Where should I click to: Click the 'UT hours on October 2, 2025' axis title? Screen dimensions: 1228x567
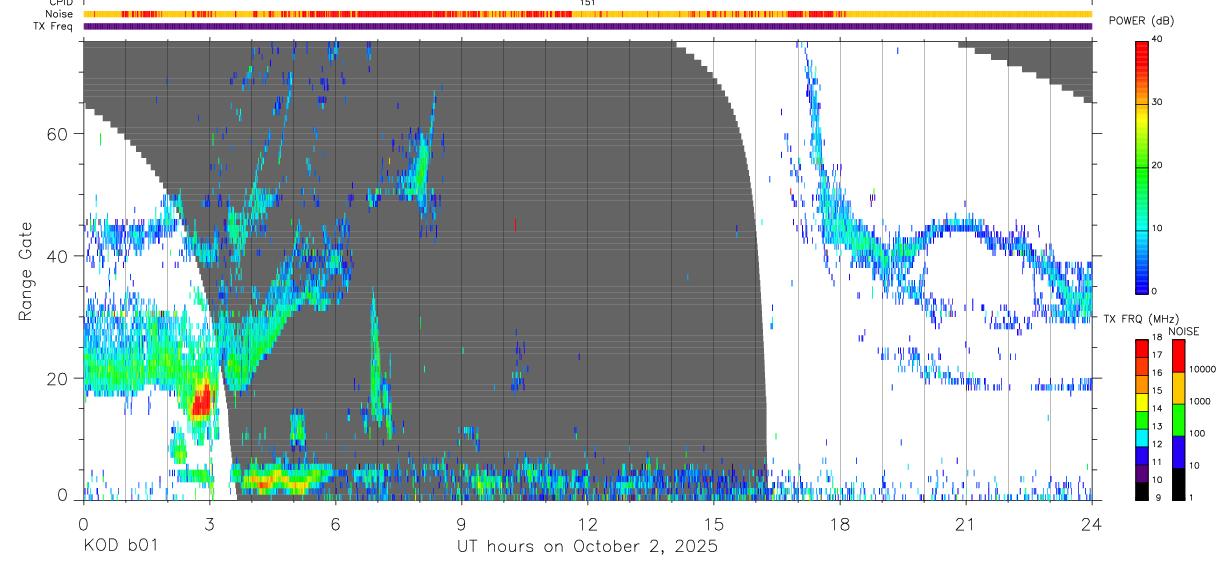pos(587,547)
